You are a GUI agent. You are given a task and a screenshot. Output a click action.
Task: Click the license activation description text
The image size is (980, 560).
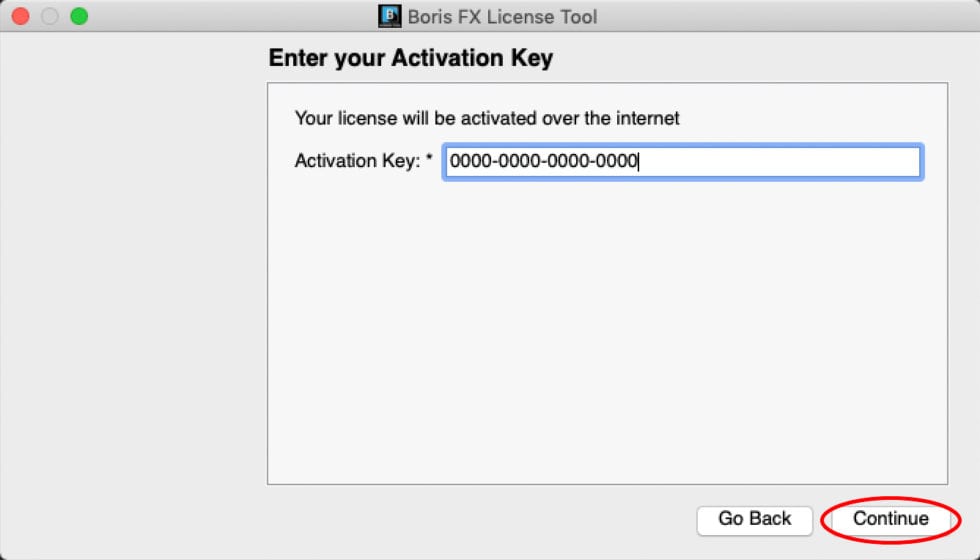[486, 119]
